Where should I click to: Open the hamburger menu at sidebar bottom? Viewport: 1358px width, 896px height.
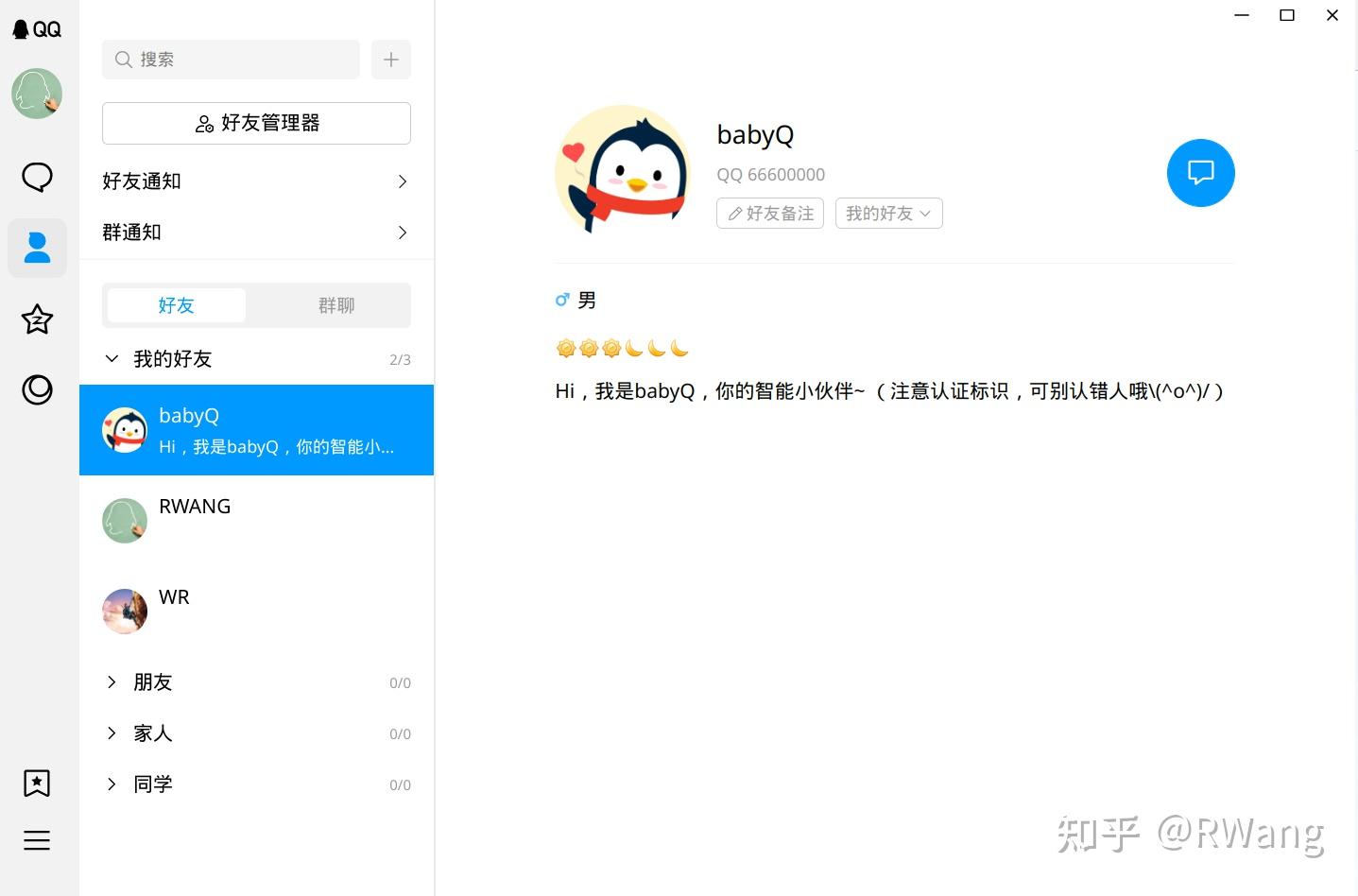tap(37, 839)
